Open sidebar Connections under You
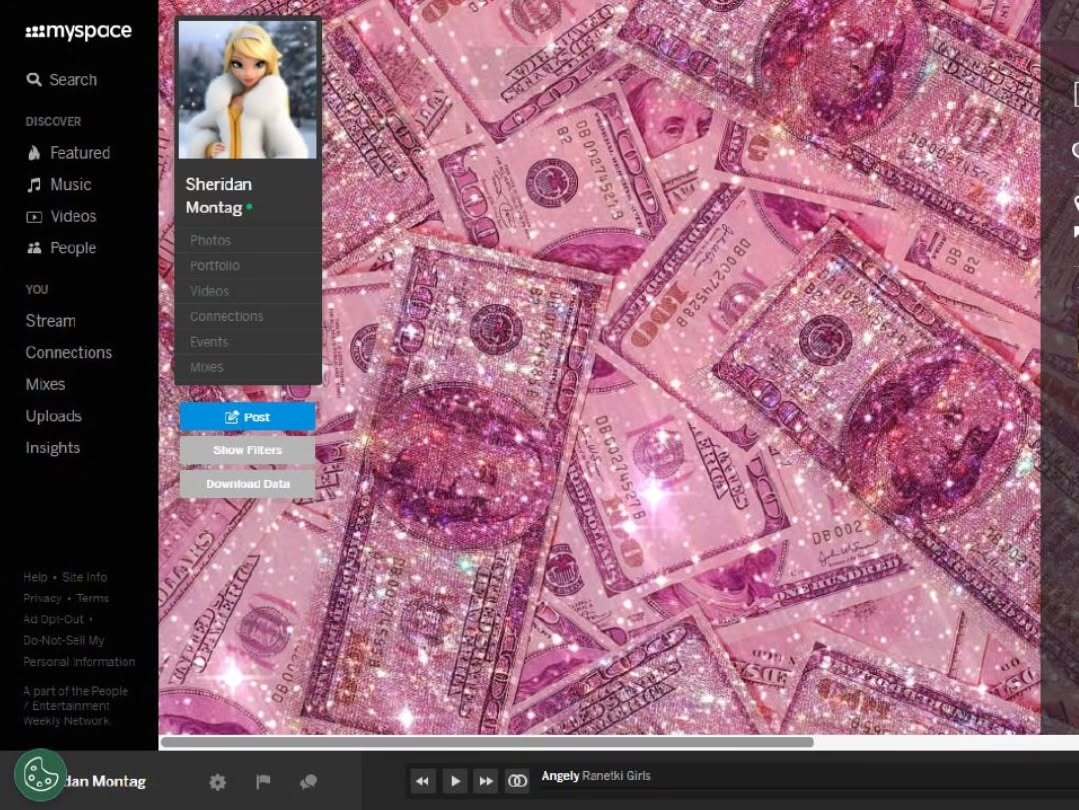Screen dimensions: 1079x810 [68, 352]
